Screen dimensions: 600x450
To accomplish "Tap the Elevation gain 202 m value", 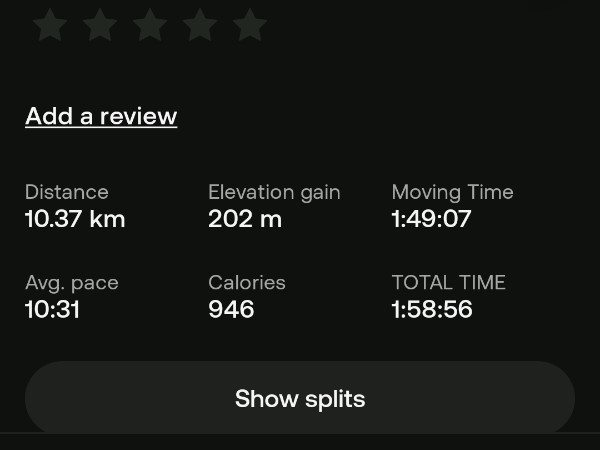I will point(245,219).
